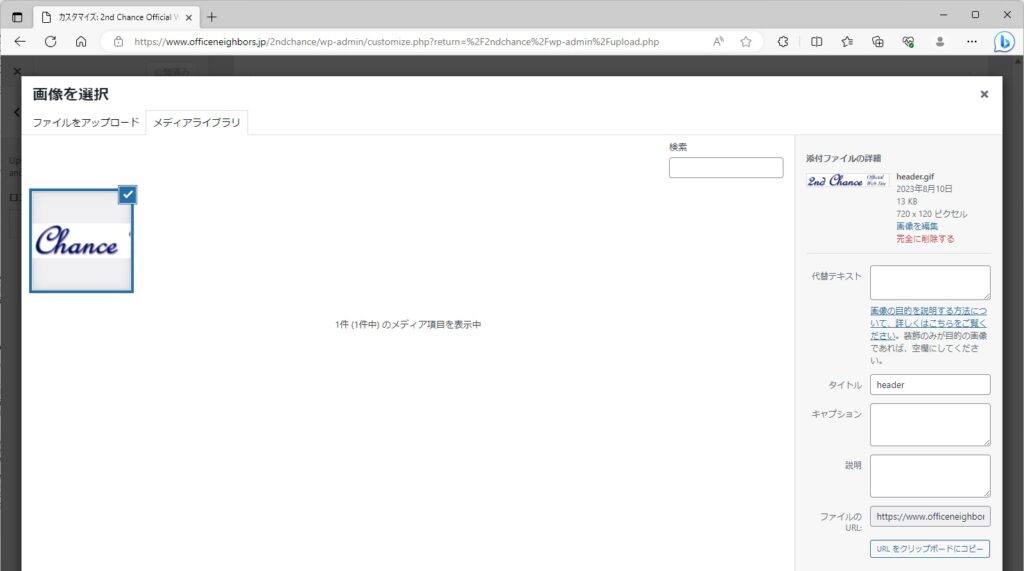Open the Collections icon in toolbar
Image resolution: width=1024 pixels, height=571 pixels.
coord(878,42)
